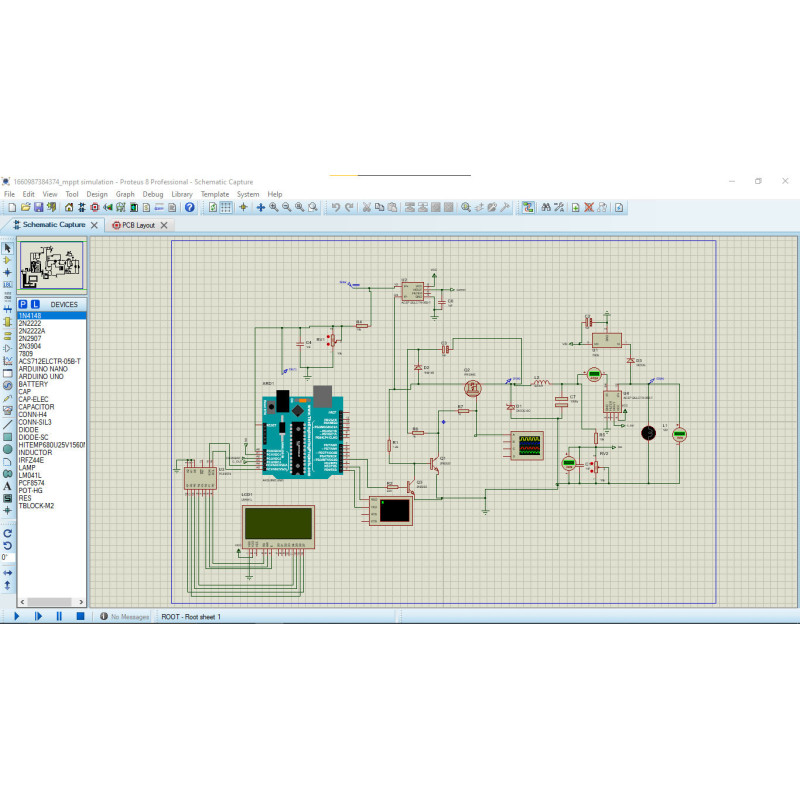Click the Zoom In magnifier icon
The height and width of the screenshot is (800, 800).
pos(273,207)
